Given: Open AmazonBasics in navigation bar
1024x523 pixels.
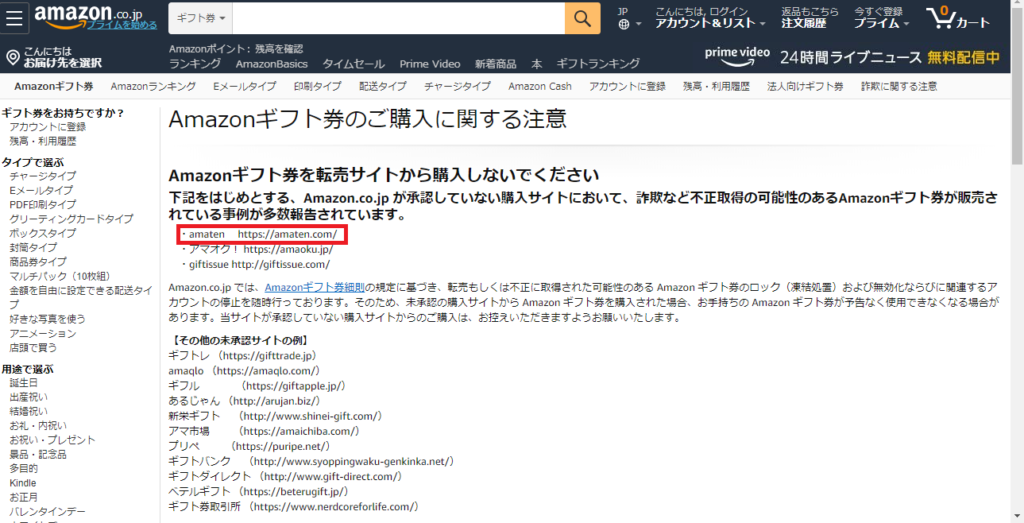Looking at the screenshot, I should tap(272, 64).
